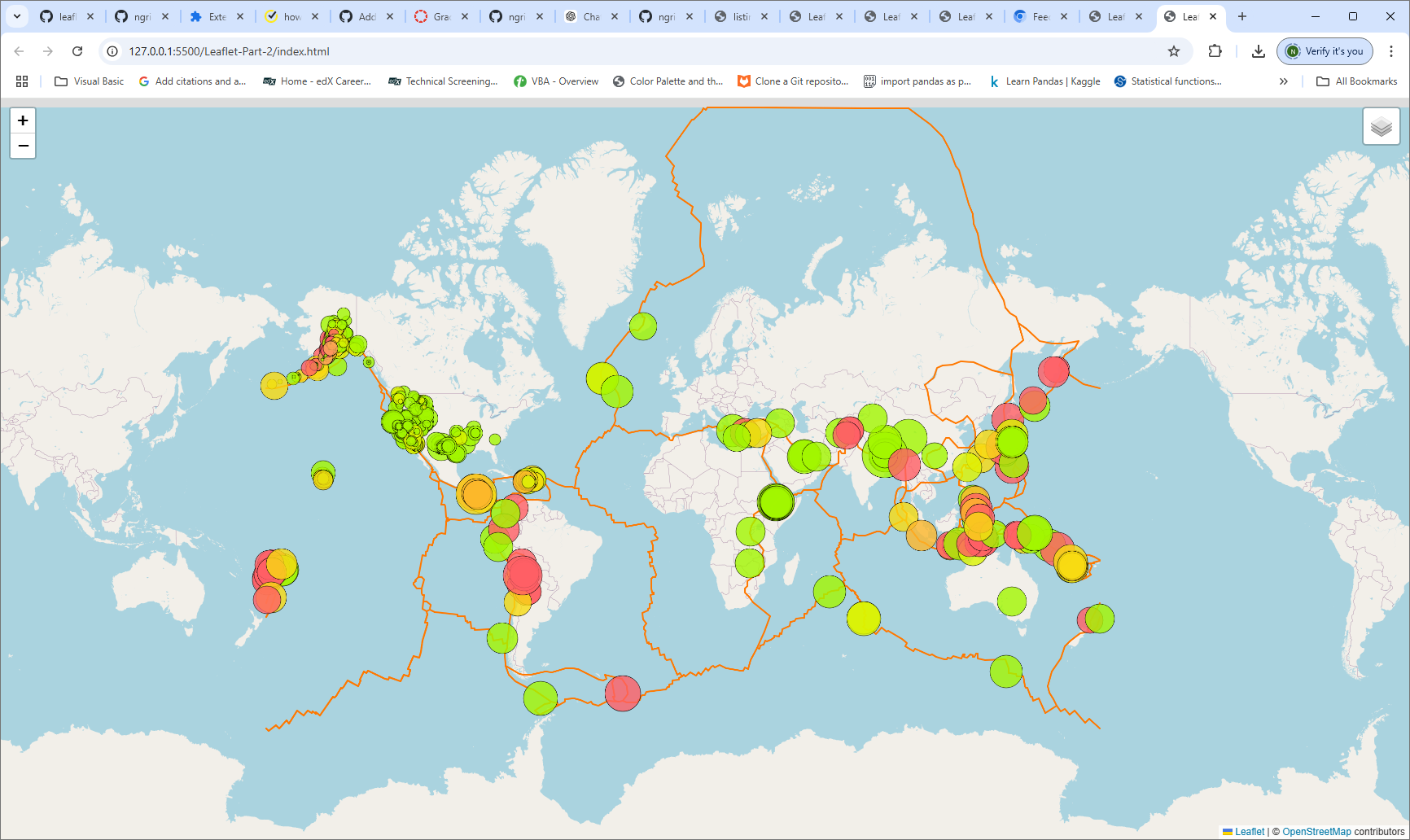Open the apps grid in bookmarks bar

(x=22, y=81)
